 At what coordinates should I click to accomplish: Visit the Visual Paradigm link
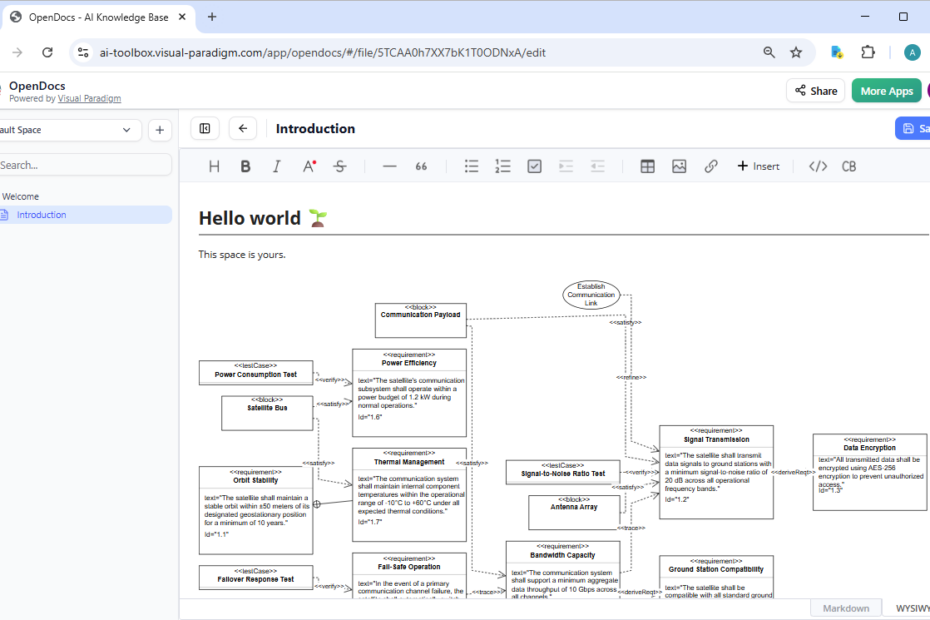89,98
